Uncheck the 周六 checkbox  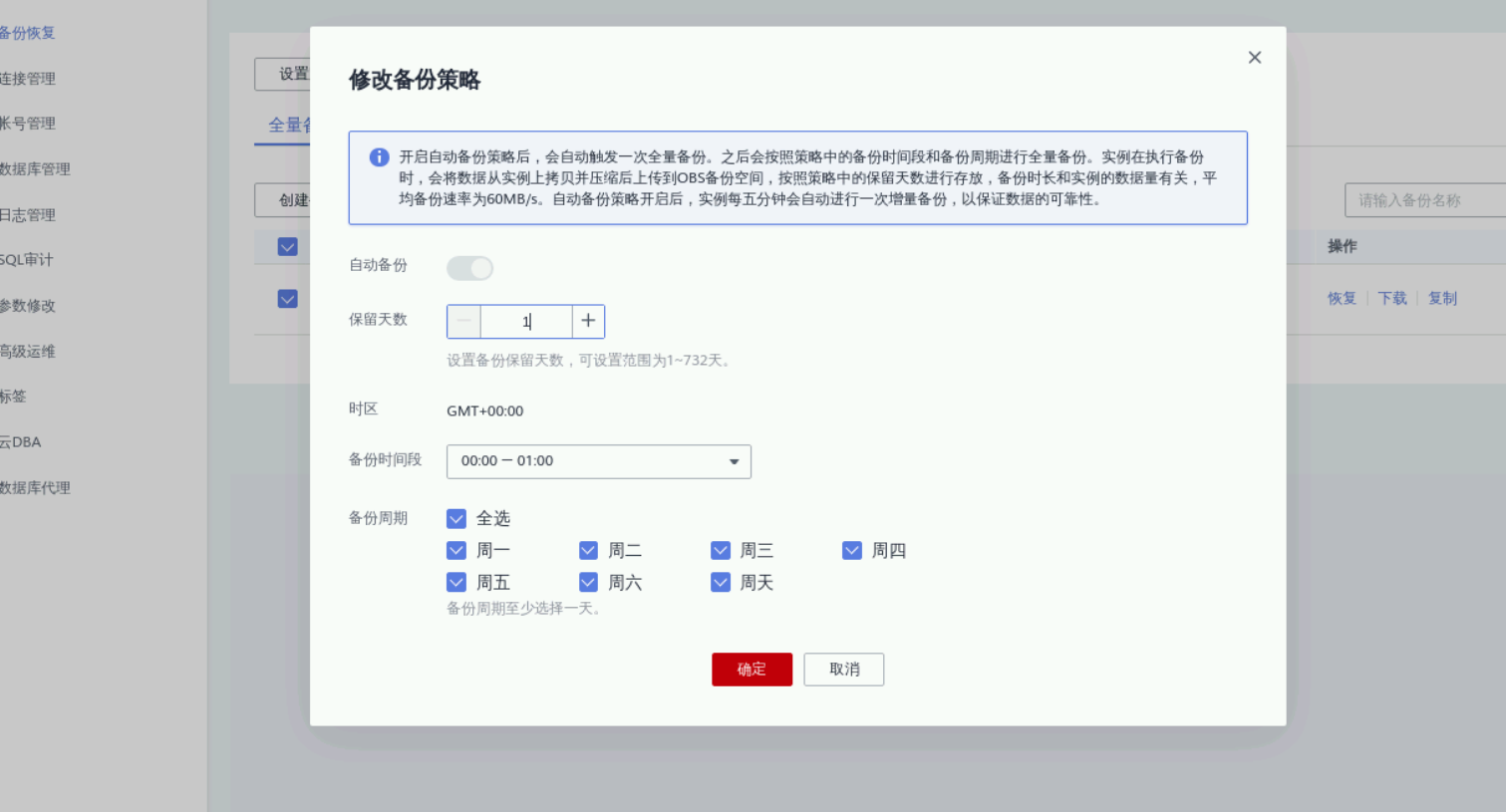588,582
